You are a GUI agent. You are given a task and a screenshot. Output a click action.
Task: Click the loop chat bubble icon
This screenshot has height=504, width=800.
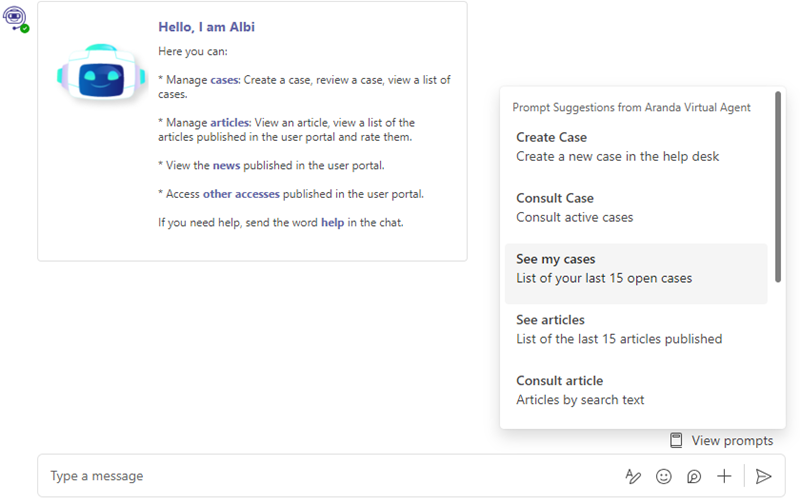(694, 476)
